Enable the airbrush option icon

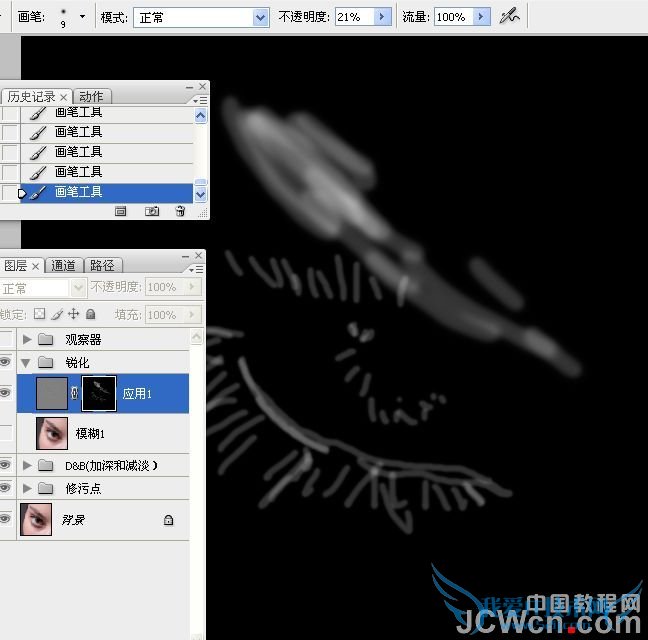(x=510, y=17)
